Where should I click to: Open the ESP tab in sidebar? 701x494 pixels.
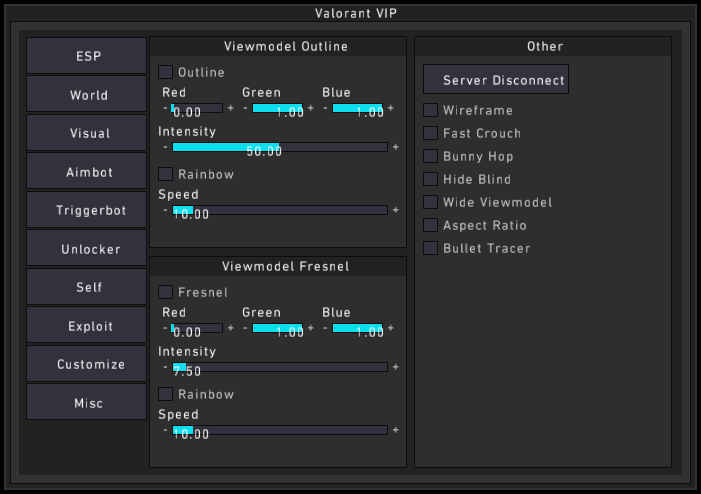(x=87, y=56)
